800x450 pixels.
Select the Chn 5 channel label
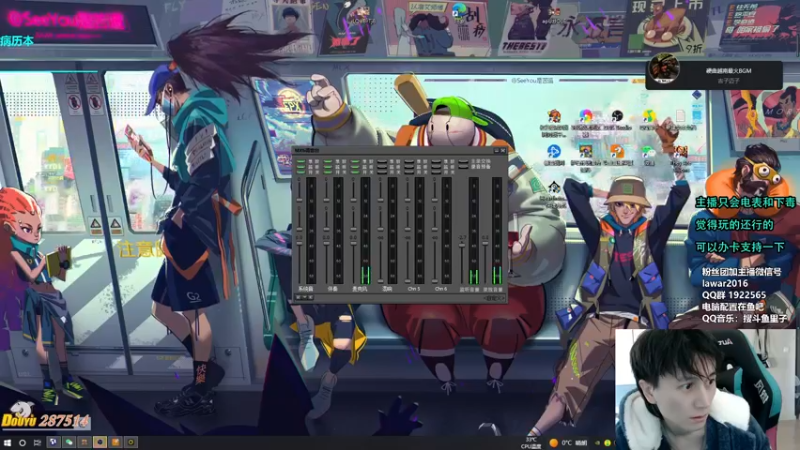[414, 289]
